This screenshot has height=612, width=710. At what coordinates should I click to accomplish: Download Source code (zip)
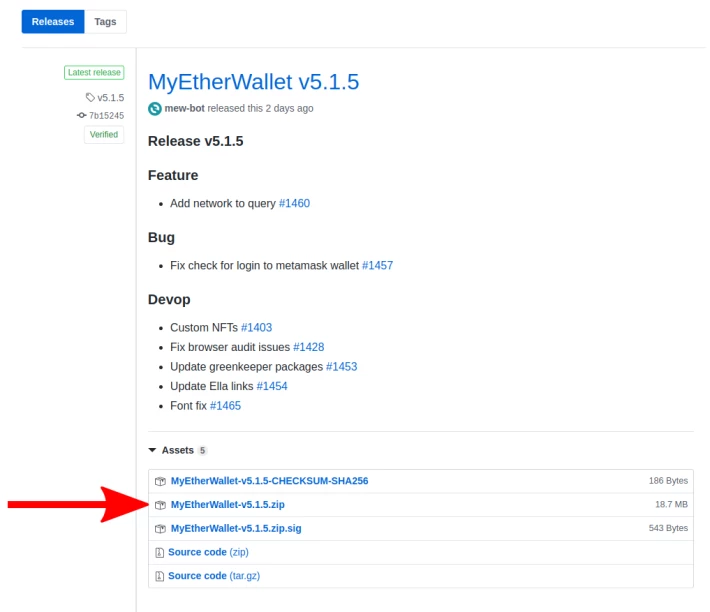[x=208, y=552]
